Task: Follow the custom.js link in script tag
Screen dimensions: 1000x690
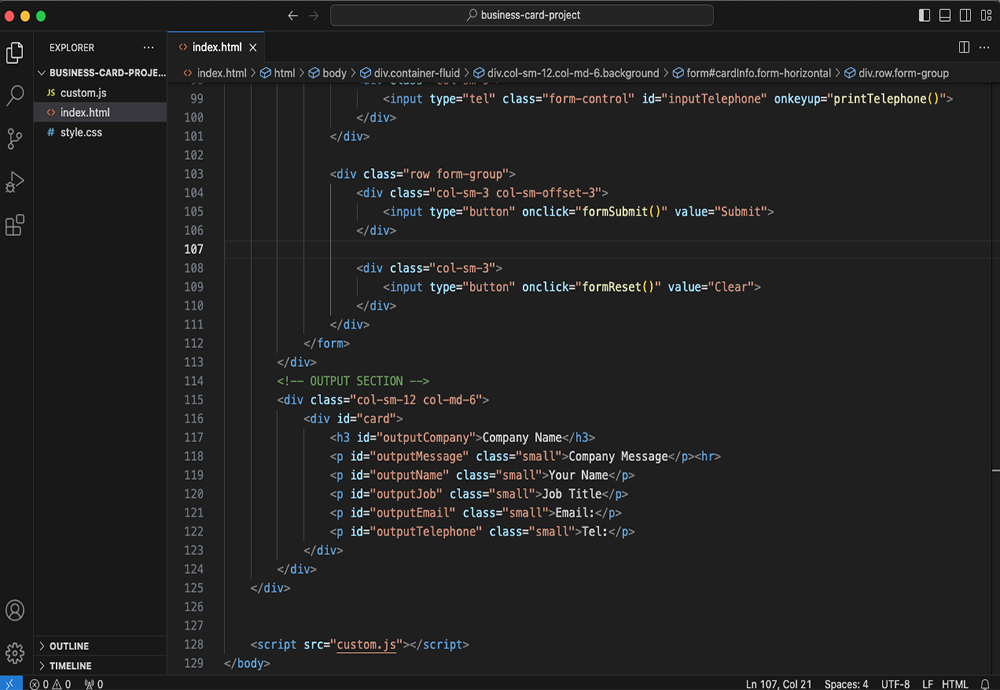Action: (x=366, y=644)
